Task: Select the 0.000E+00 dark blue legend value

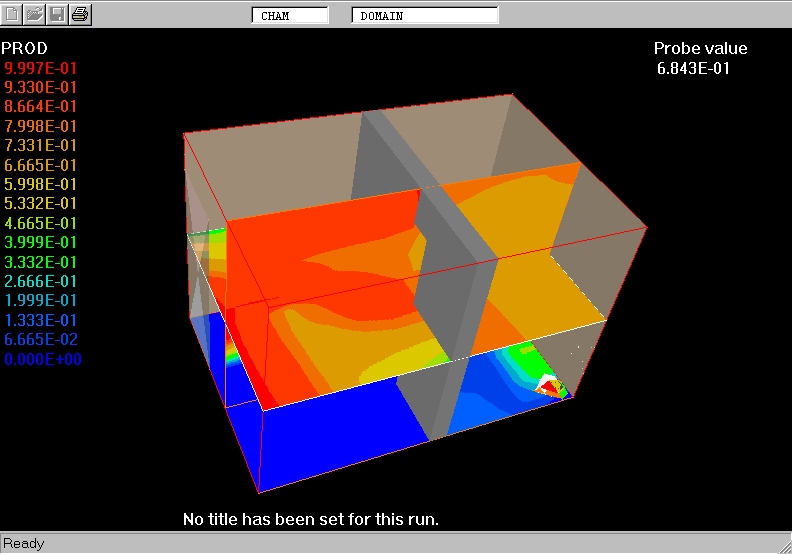Action: (x=41, y=359)
